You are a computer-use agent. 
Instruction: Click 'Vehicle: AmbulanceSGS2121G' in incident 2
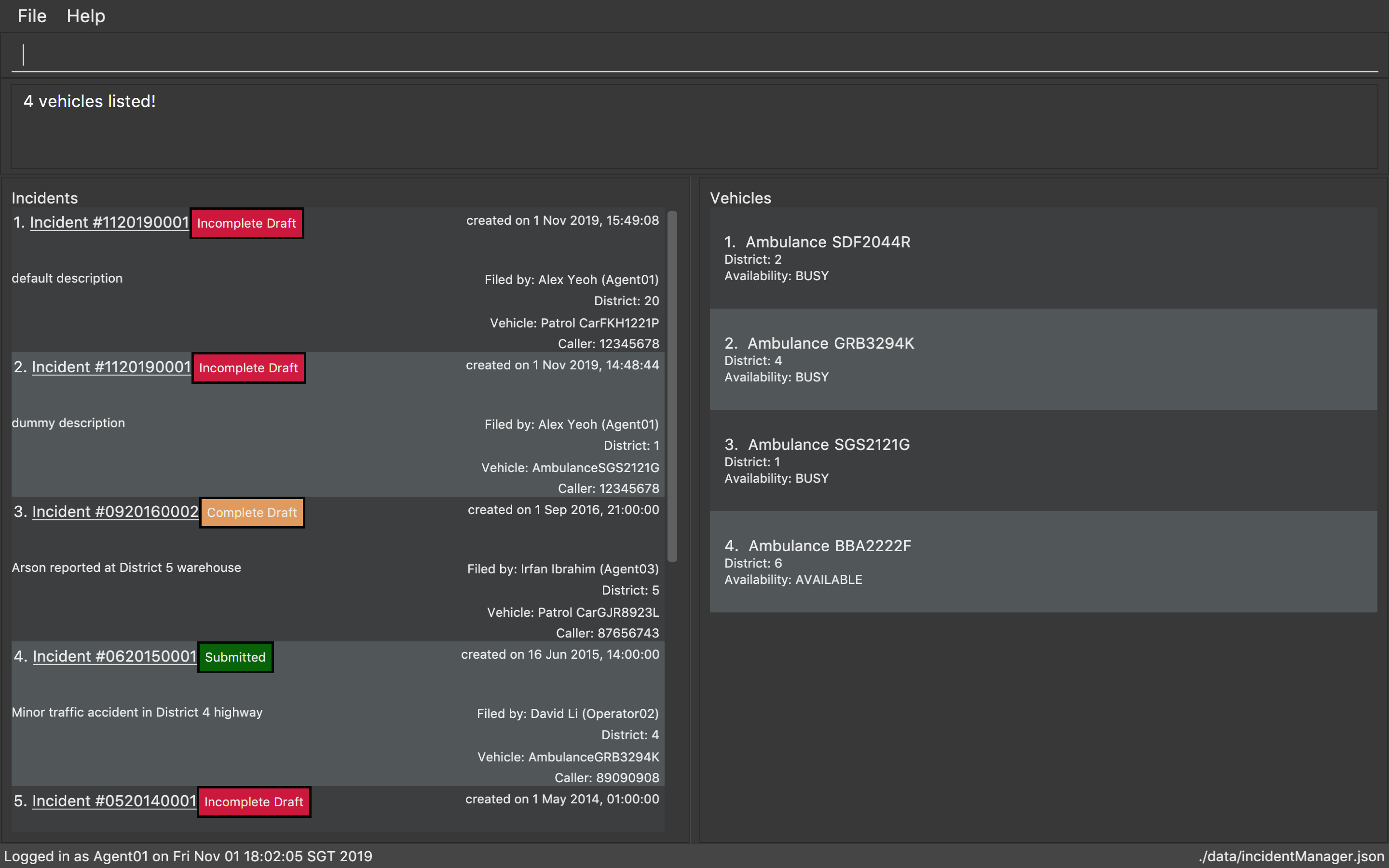click(570, 468)
